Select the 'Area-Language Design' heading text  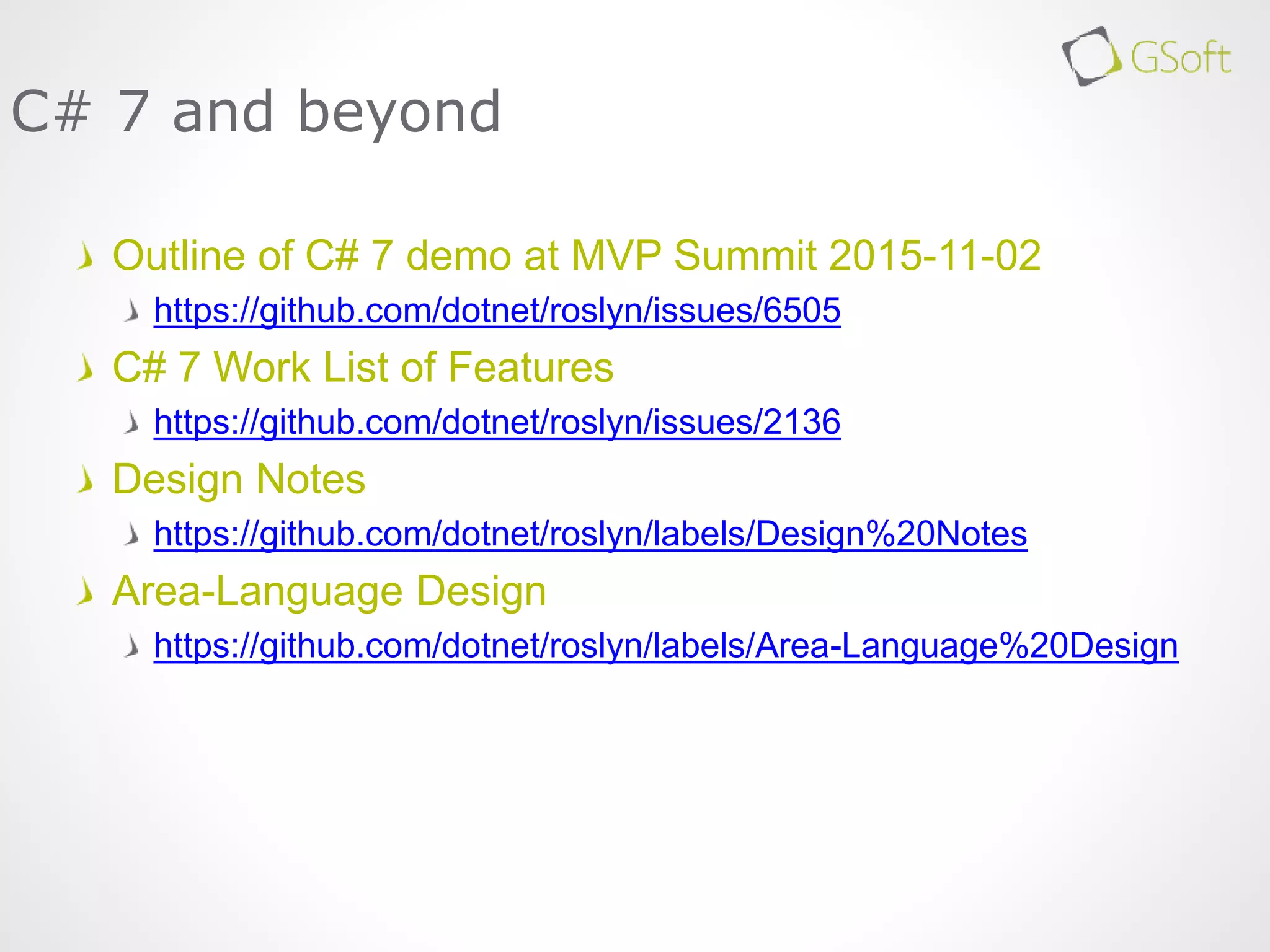pos(330,591)
